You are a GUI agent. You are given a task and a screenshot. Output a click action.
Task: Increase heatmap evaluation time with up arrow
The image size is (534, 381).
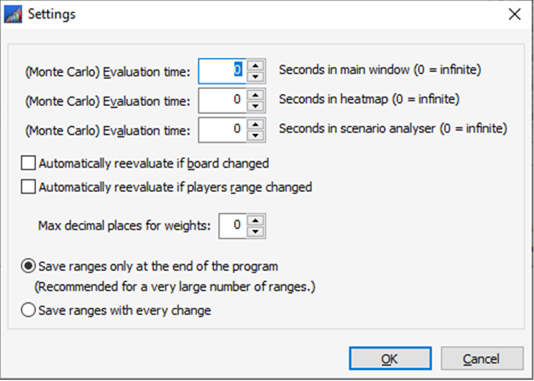click(255, 95)
